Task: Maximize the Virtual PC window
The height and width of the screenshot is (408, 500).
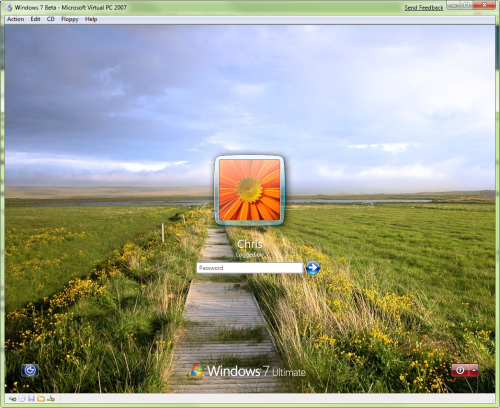Action: pos(467,5)
